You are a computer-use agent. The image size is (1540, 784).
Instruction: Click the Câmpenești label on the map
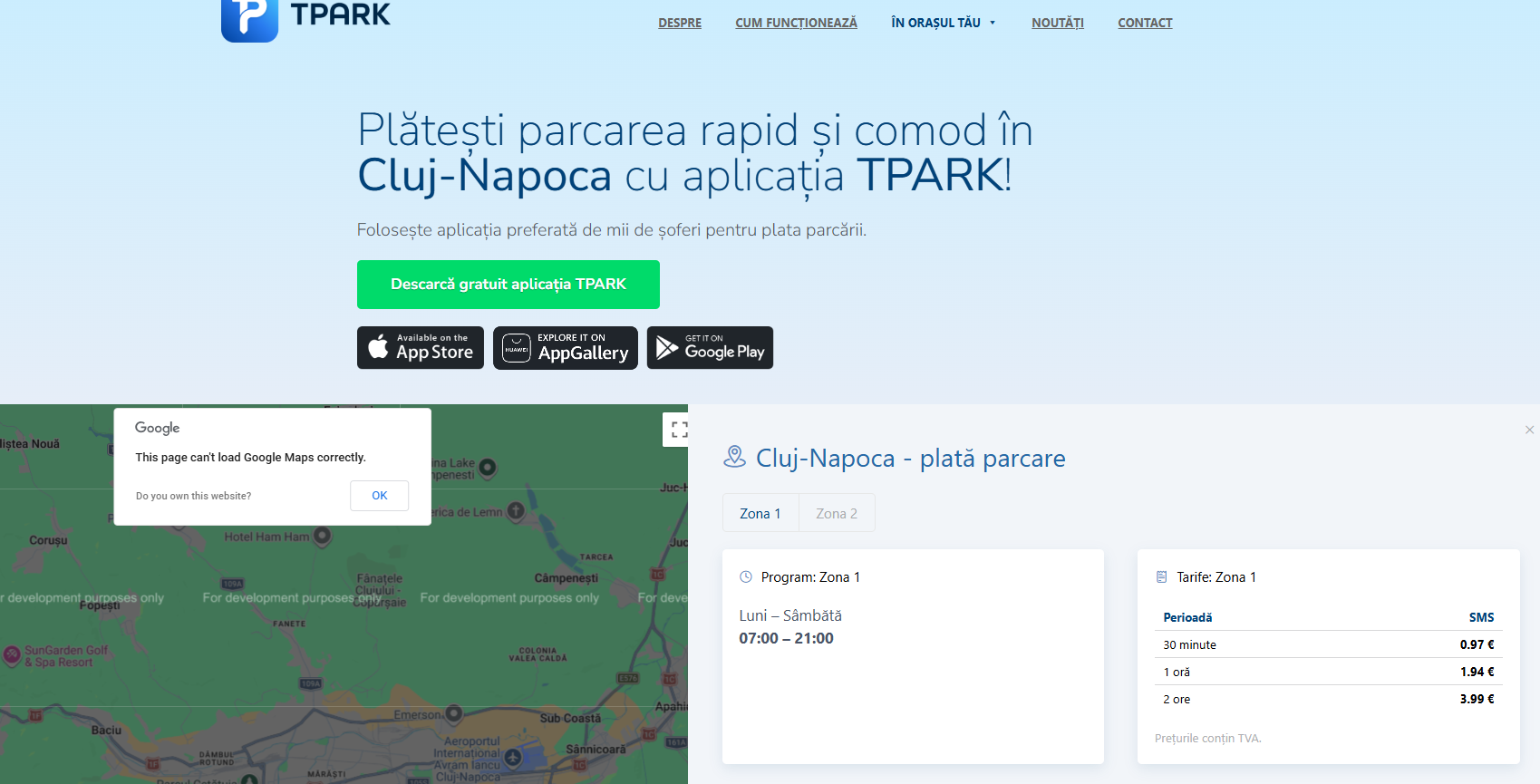click(567, 578)
